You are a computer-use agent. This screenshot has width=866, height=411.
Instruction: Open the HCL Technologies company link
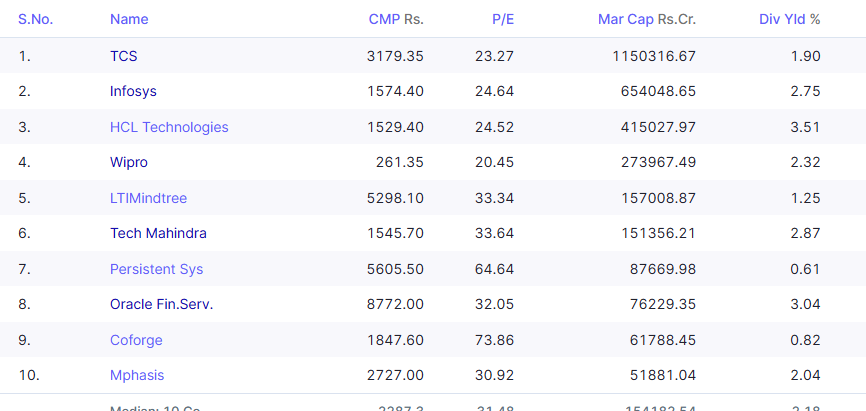click(169, 127)
